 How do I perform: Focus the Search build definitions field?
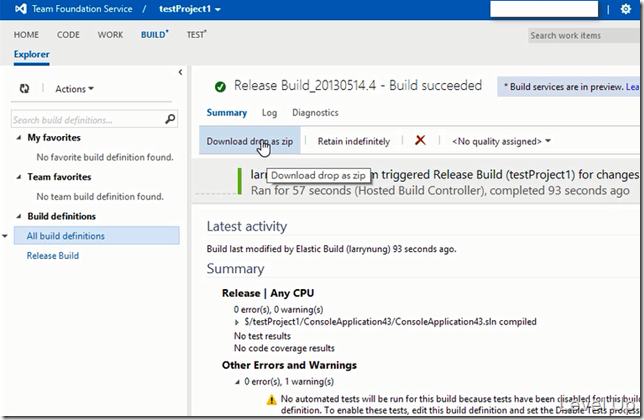pyautogui.click(x=87, y=120)
